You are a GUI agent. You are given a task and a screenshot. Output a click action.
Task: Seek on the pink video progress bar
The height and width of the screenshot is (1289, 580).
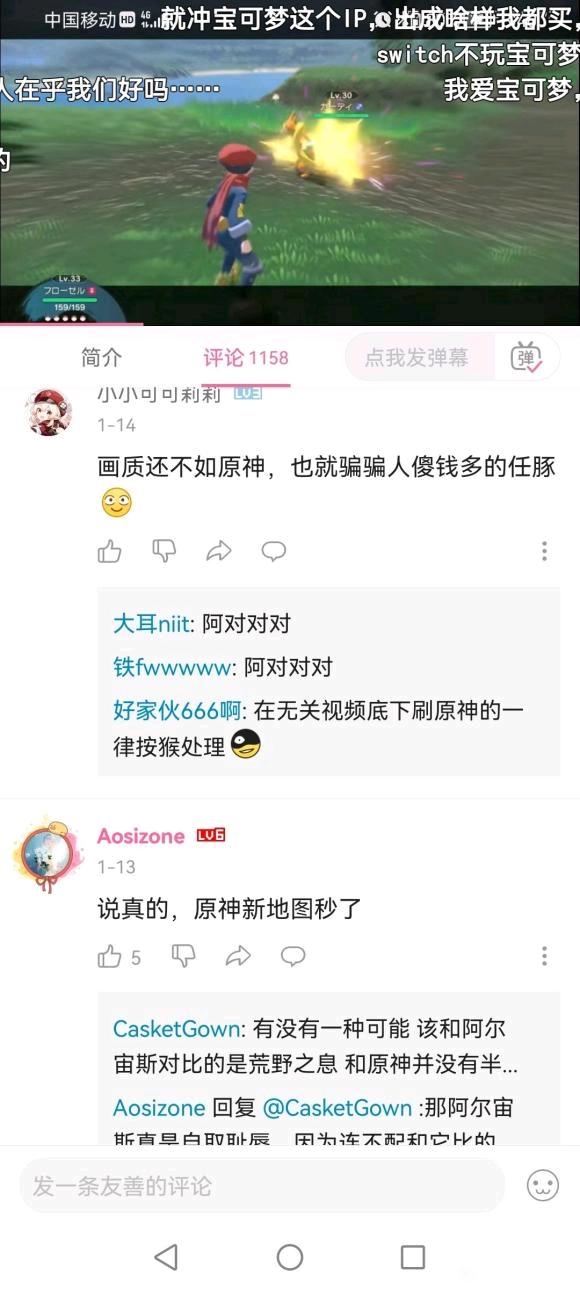pos(290,324)
